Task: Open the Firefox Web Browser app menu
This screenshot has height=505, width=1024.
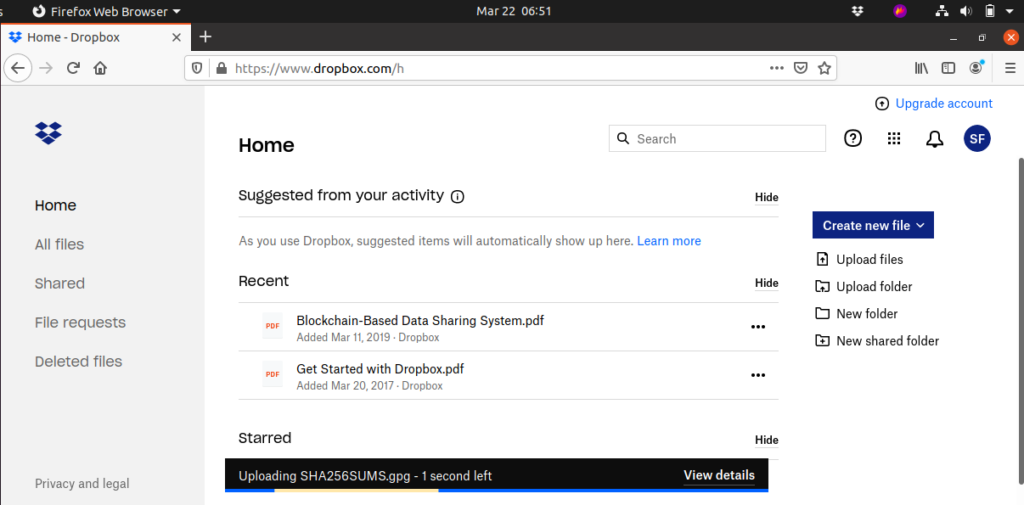Action: coord(106,11)
